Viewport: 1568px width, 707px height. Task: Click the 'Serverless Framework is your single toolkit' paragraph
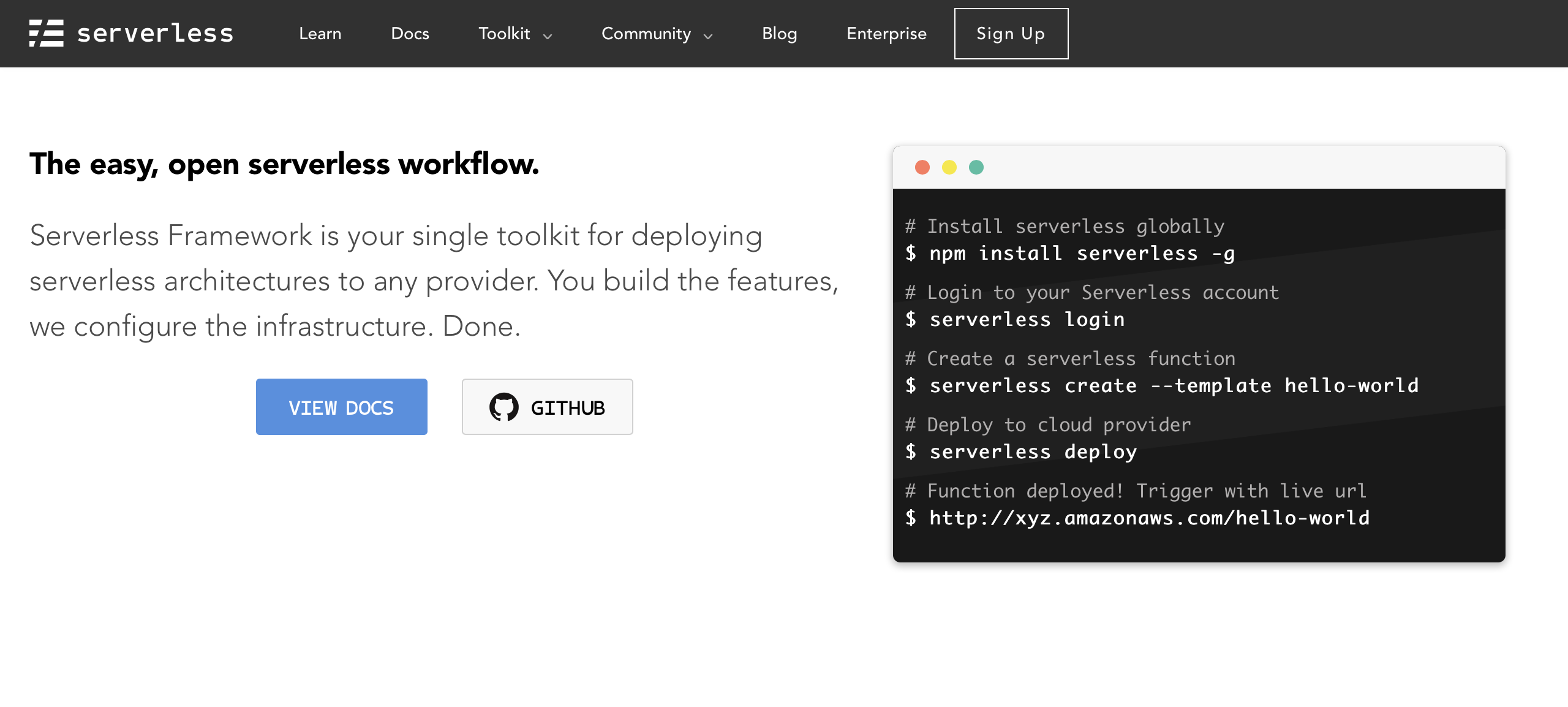[x=434, y=281]
